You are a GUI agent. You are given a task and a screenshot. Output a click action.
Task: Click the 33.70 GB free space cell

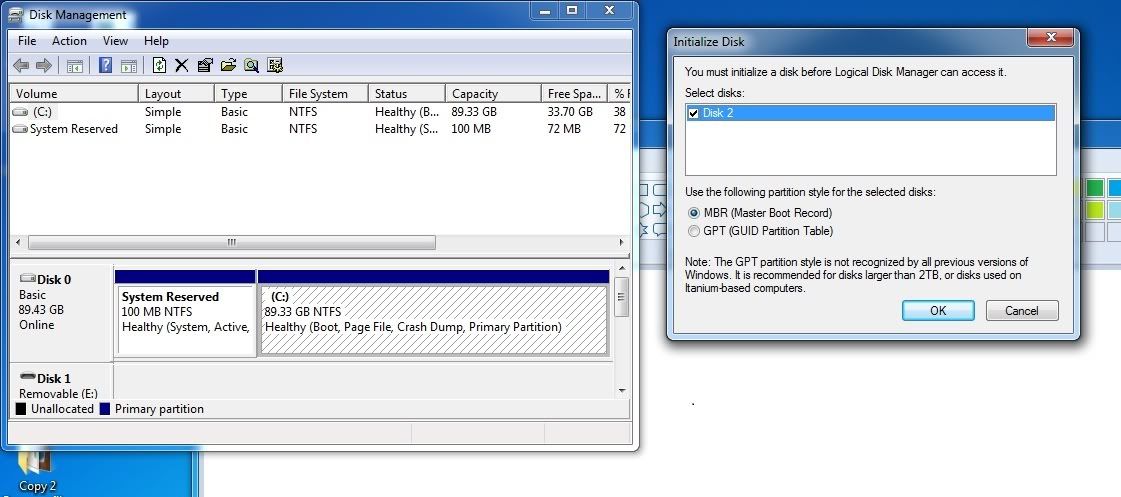(570, 112)
